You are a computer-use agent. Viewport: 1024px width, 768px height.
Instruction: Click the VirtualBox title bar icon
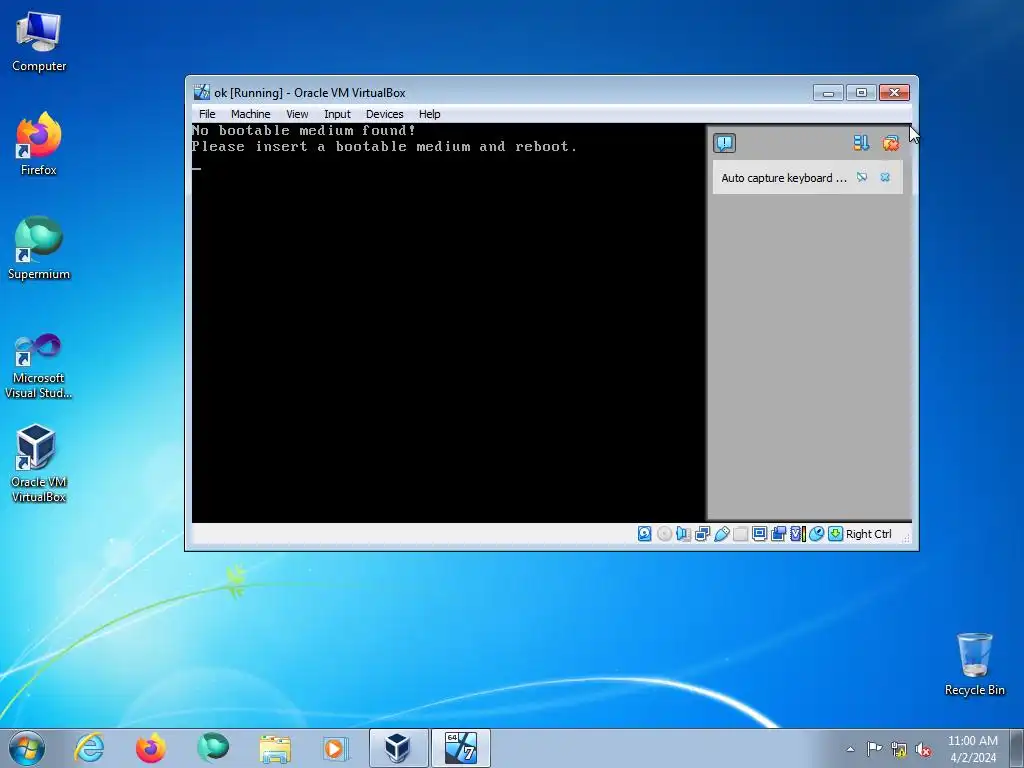tap(202, 92)
